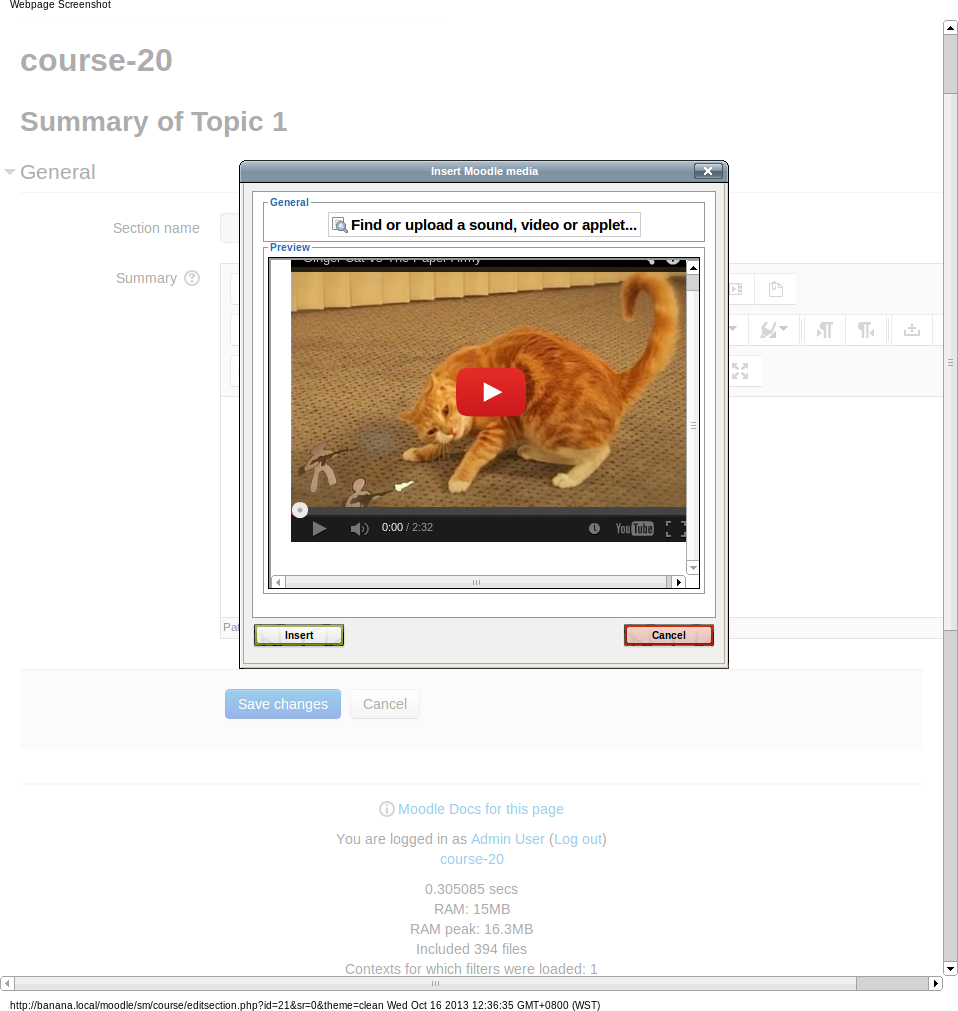Close the Insert Moodle media dialog window

pyautogui.click(x=708, y=171)
